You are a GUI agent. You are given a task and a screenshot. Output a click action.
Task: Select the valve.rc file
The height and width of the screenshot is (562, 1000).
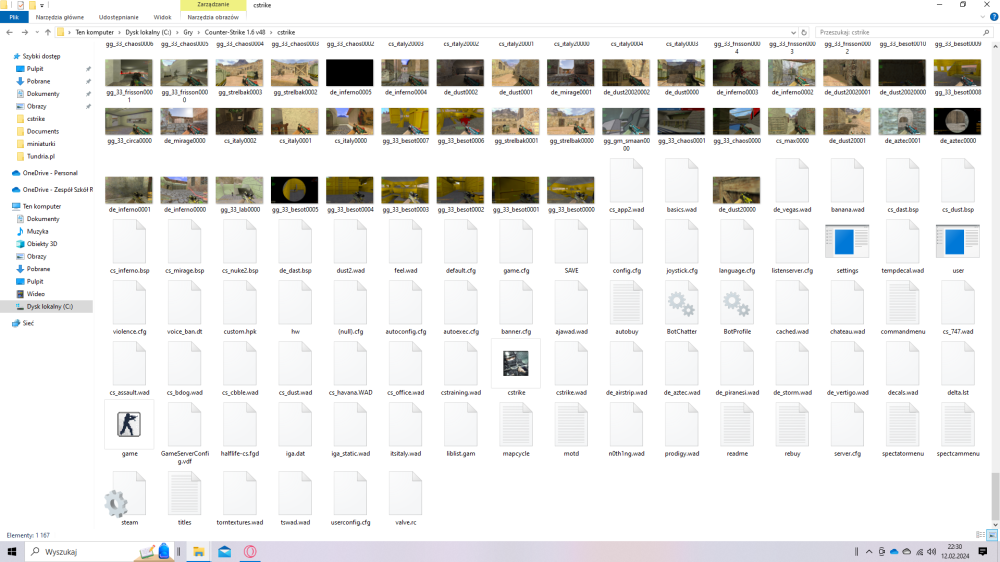tap(405, 494)
